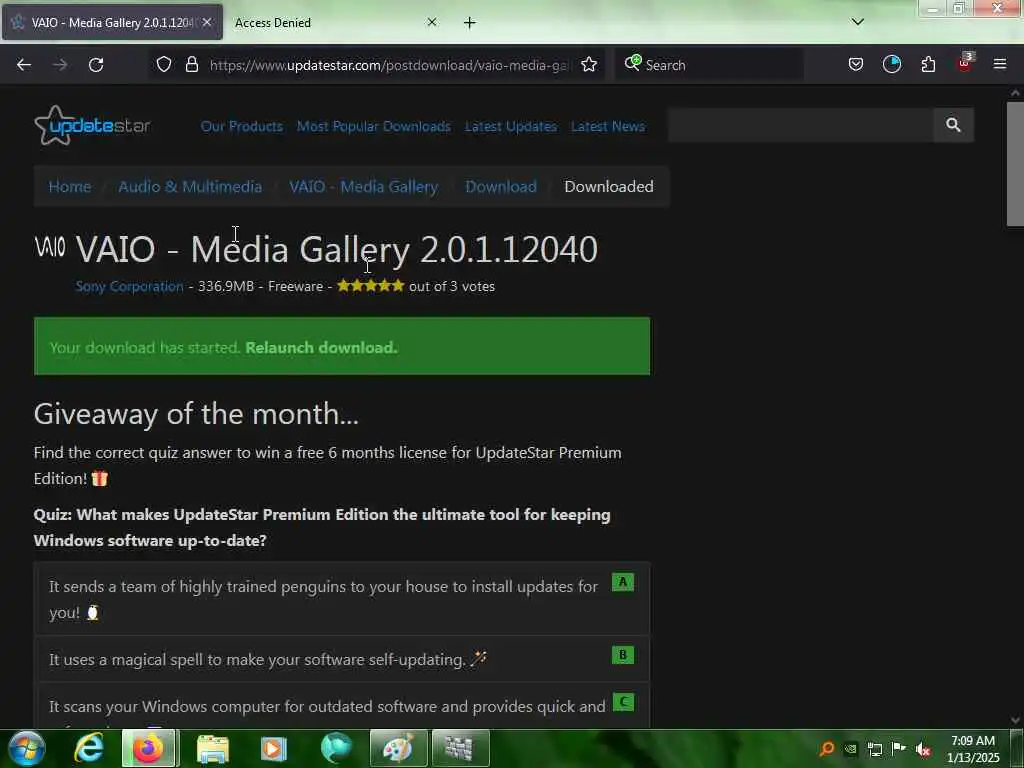1024x768 pixels.
Task: Click the padlock site security icon
Action: 191,65
